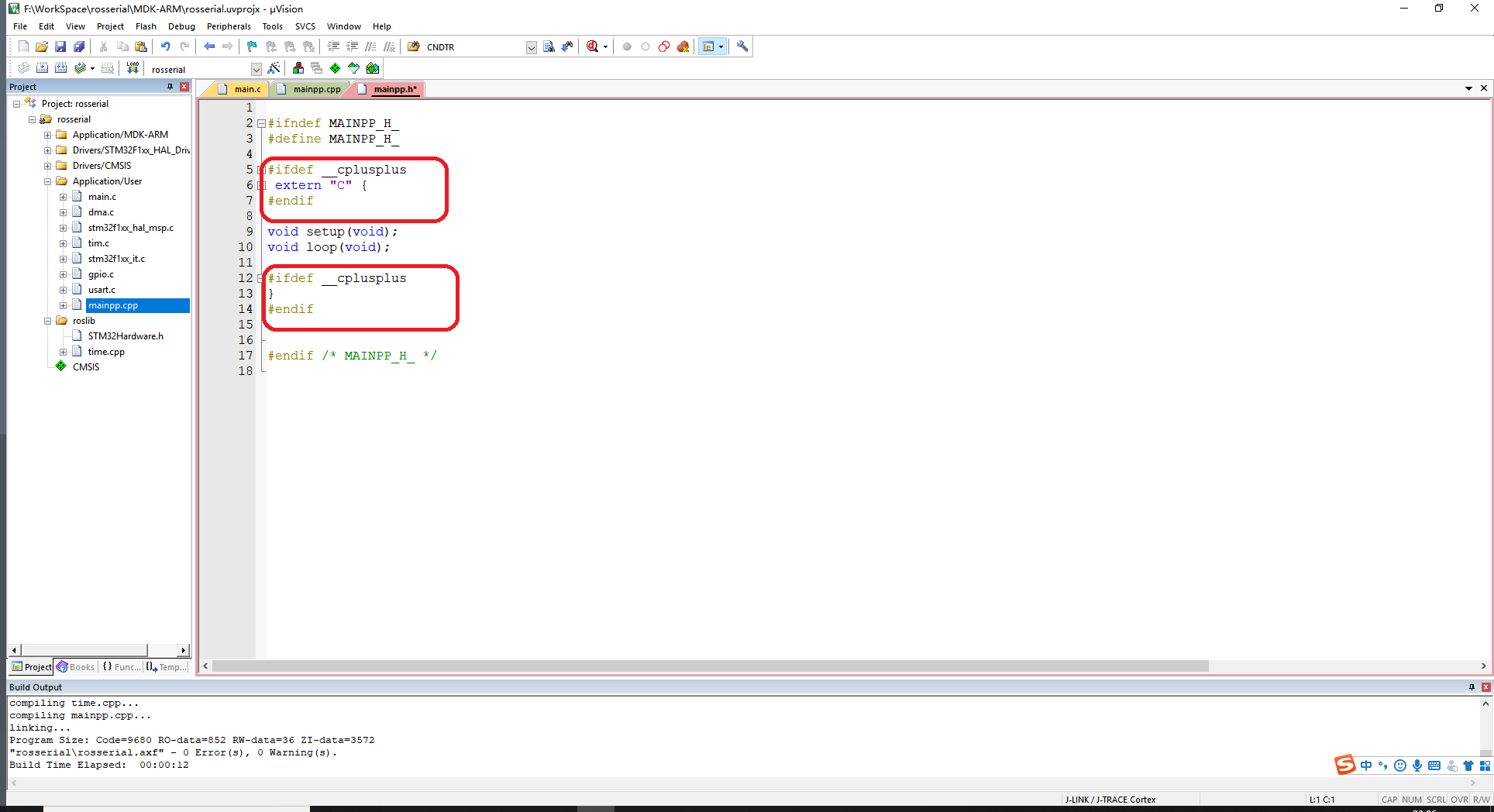Collapse the Application/User folder

48,181
